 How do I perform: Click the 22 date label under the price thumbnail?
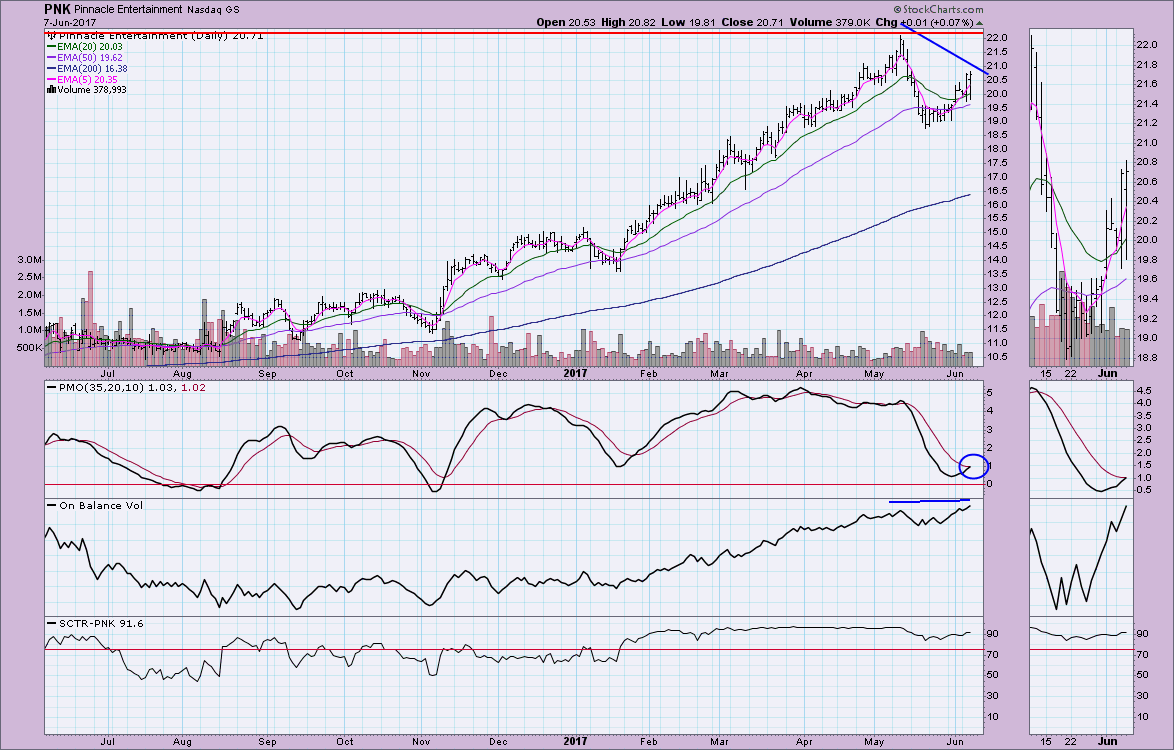1071,374
